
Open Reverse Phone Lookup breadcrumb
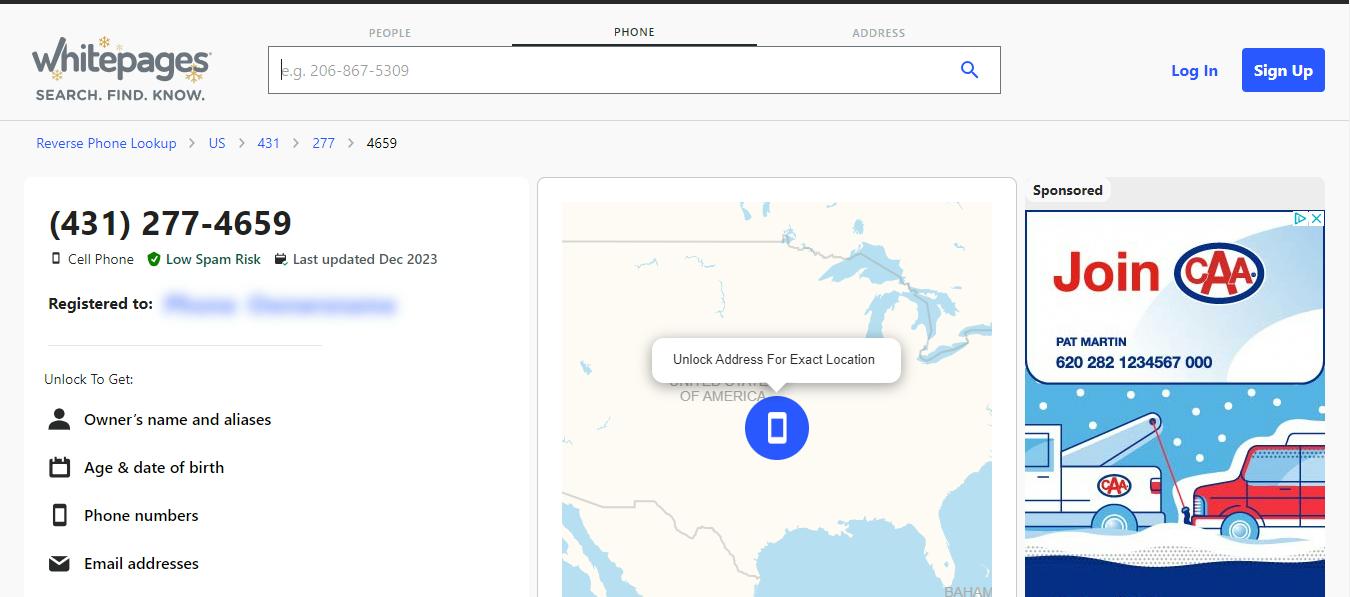point(106,143)
